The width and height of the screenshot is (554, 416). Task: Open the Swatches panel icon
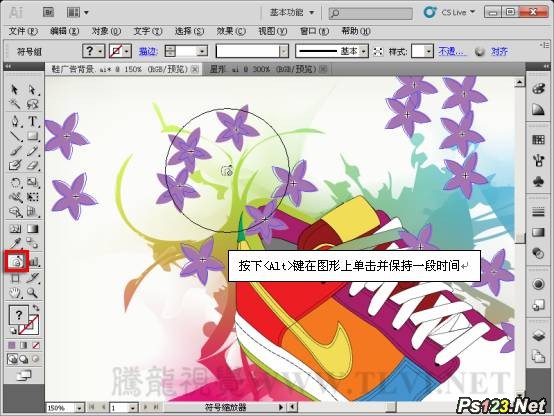(x=538, y=140)
